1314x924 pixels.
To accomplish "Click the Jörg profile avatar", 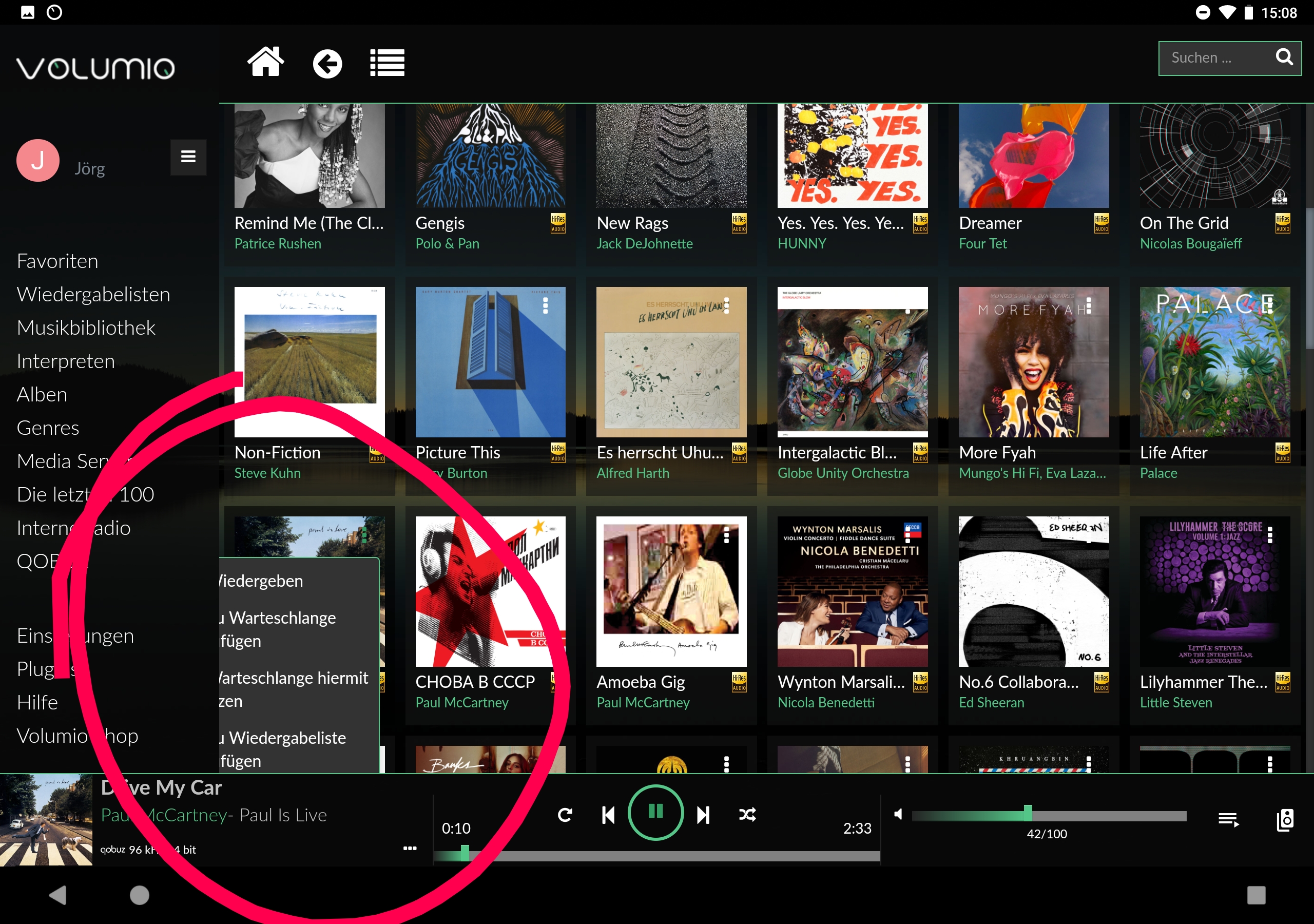I will click(x=38, y=161).
